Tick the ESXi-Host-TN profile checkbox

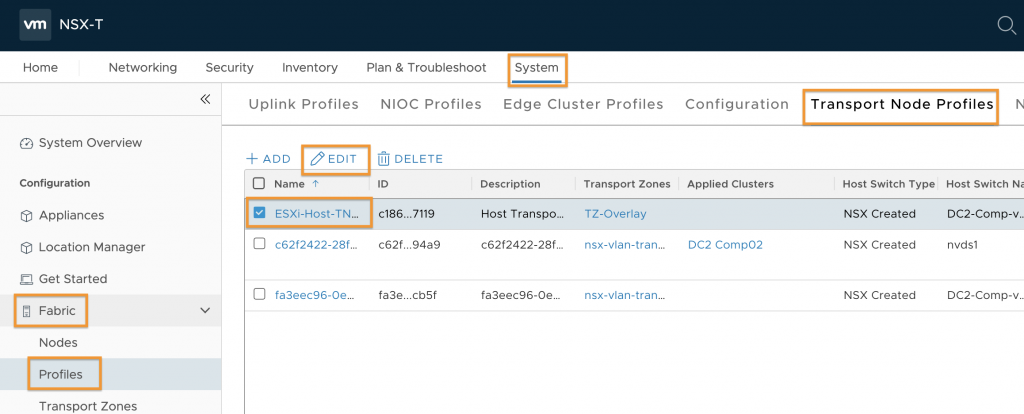pos(259,213)
